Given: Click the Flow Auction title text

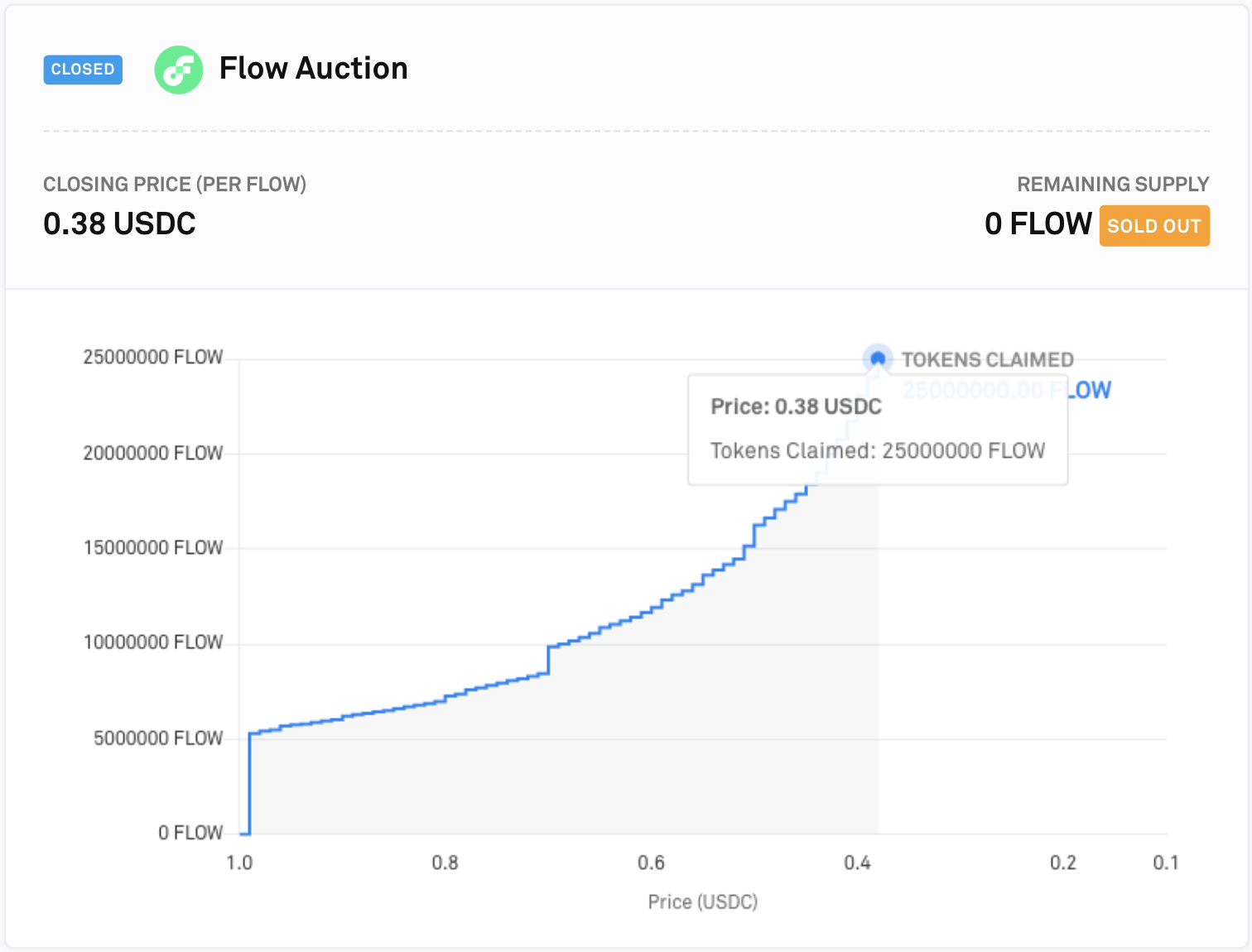Looking at the screenshot, I should pyautogui.click(x=313, y=69).
